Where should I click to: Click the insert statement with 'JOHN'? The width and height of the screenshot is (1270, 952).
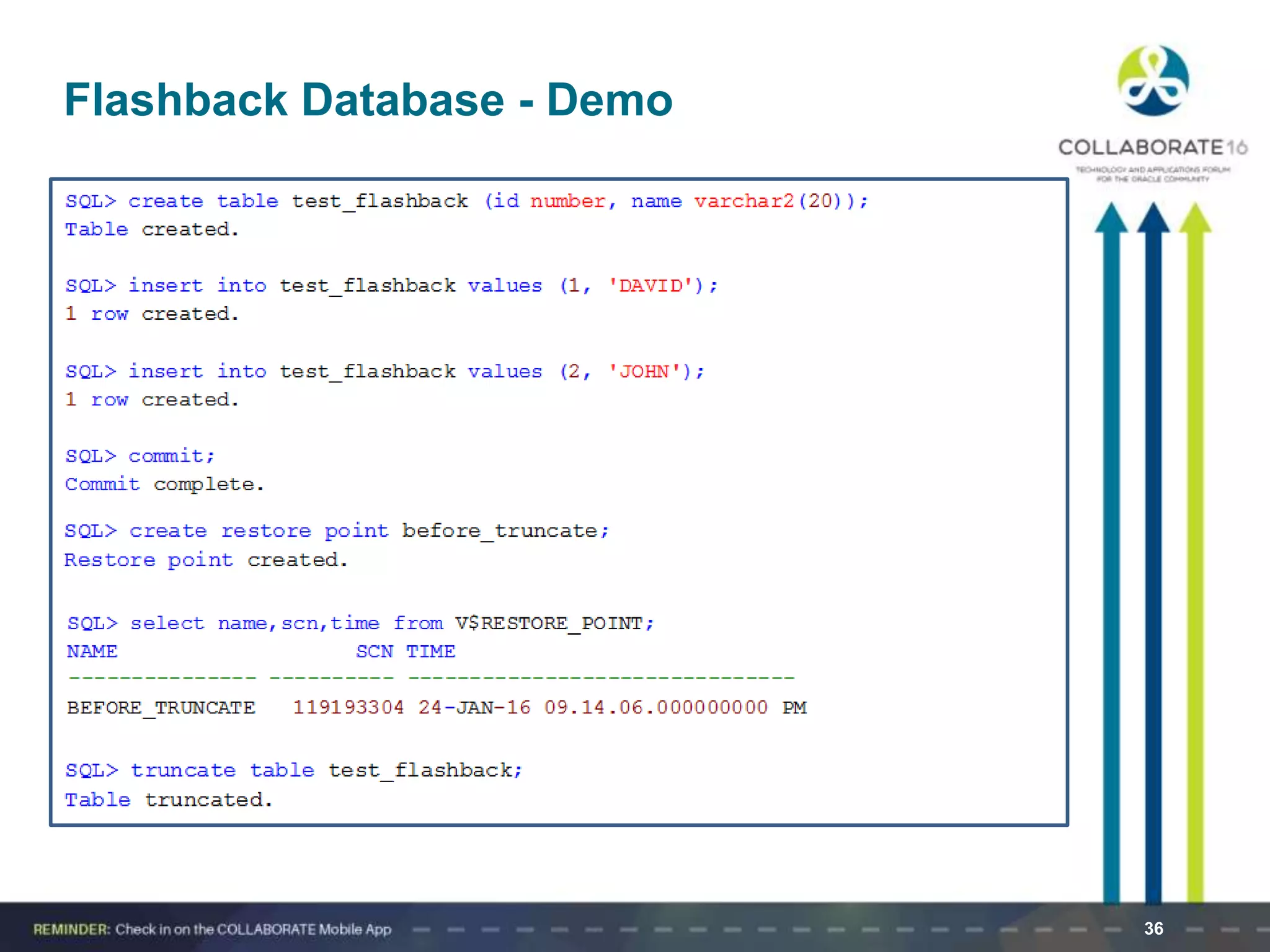coord(385,371)
